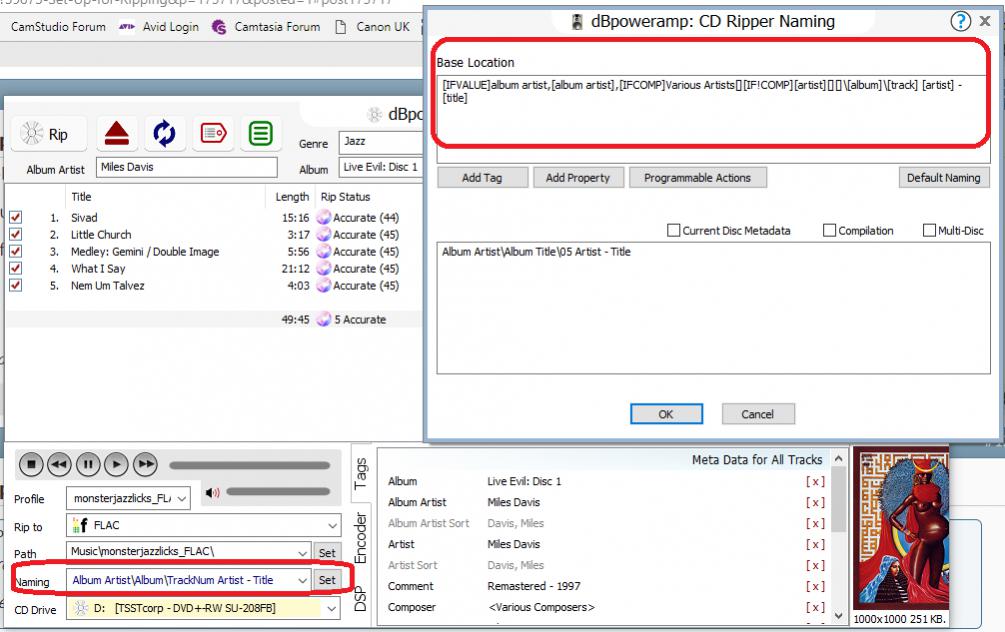
Task: Open help in the CD Ripper Naming dialog
Action: (960, 22)
